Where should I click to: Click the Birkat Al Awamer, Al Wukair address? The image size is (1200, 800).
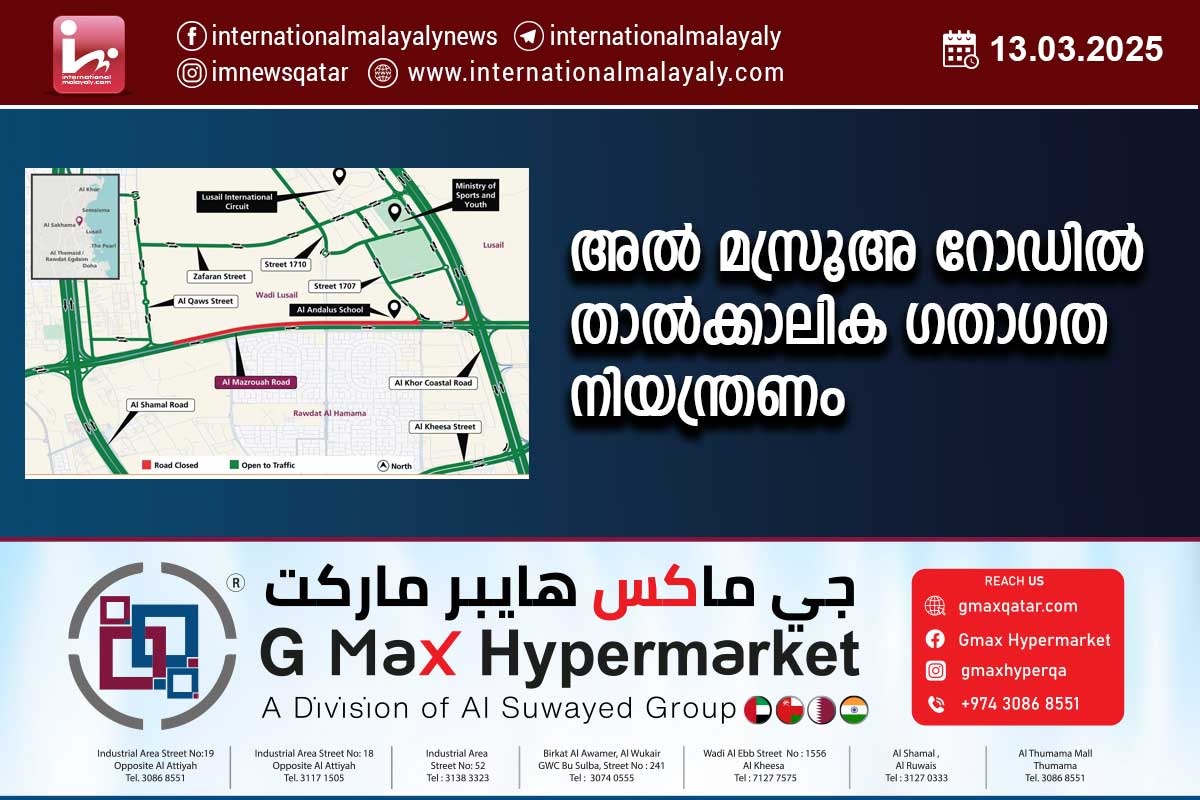[602, 765]
